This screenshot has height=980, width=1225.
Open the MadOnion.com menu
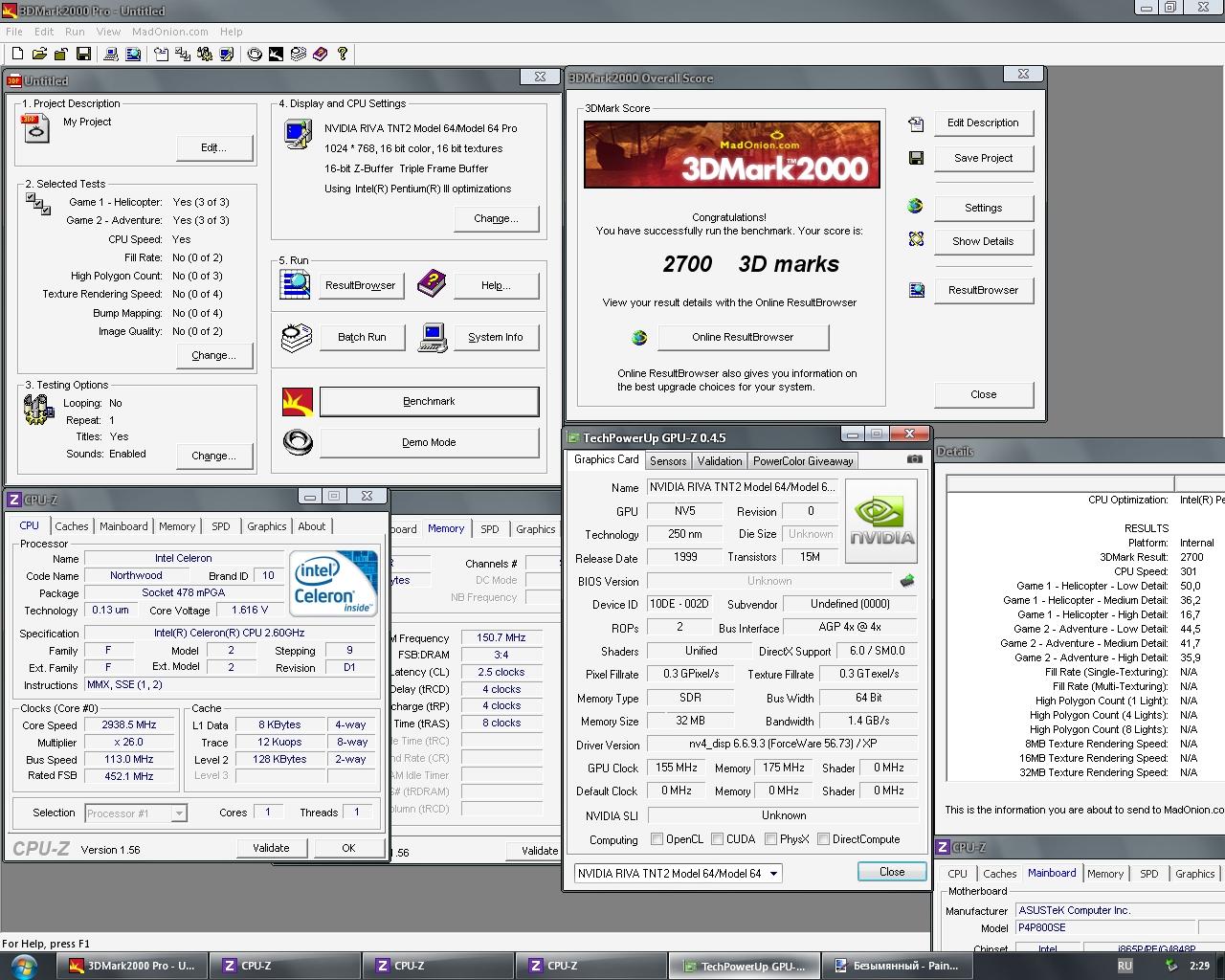click(170, 32)
